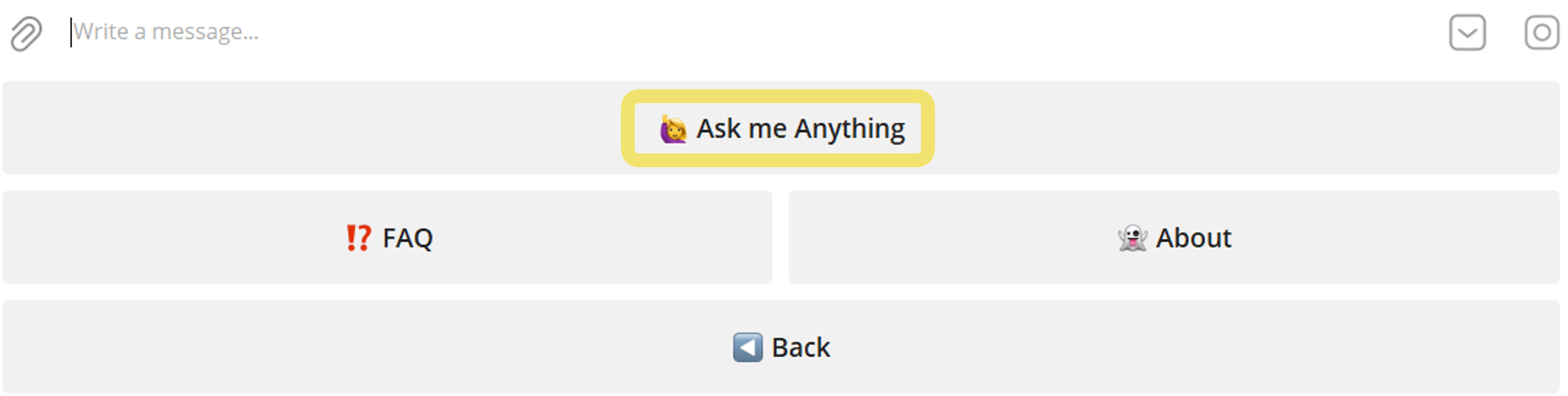The image size is (1568, 396).
Task: Open the FAQ button
Action: pos(388,237)
